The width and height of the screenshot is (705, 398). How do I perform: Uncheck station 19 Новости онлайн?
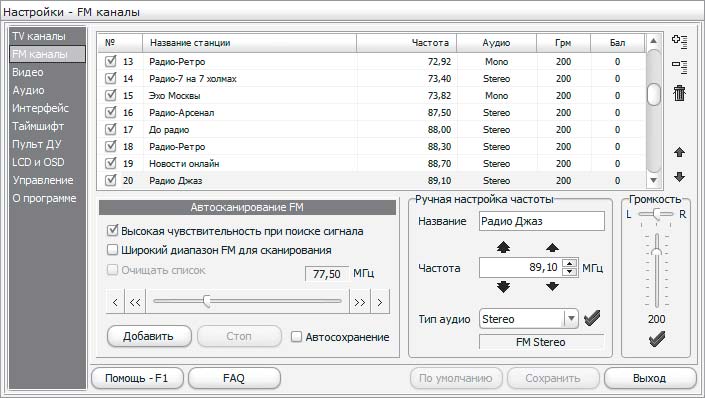111,163
